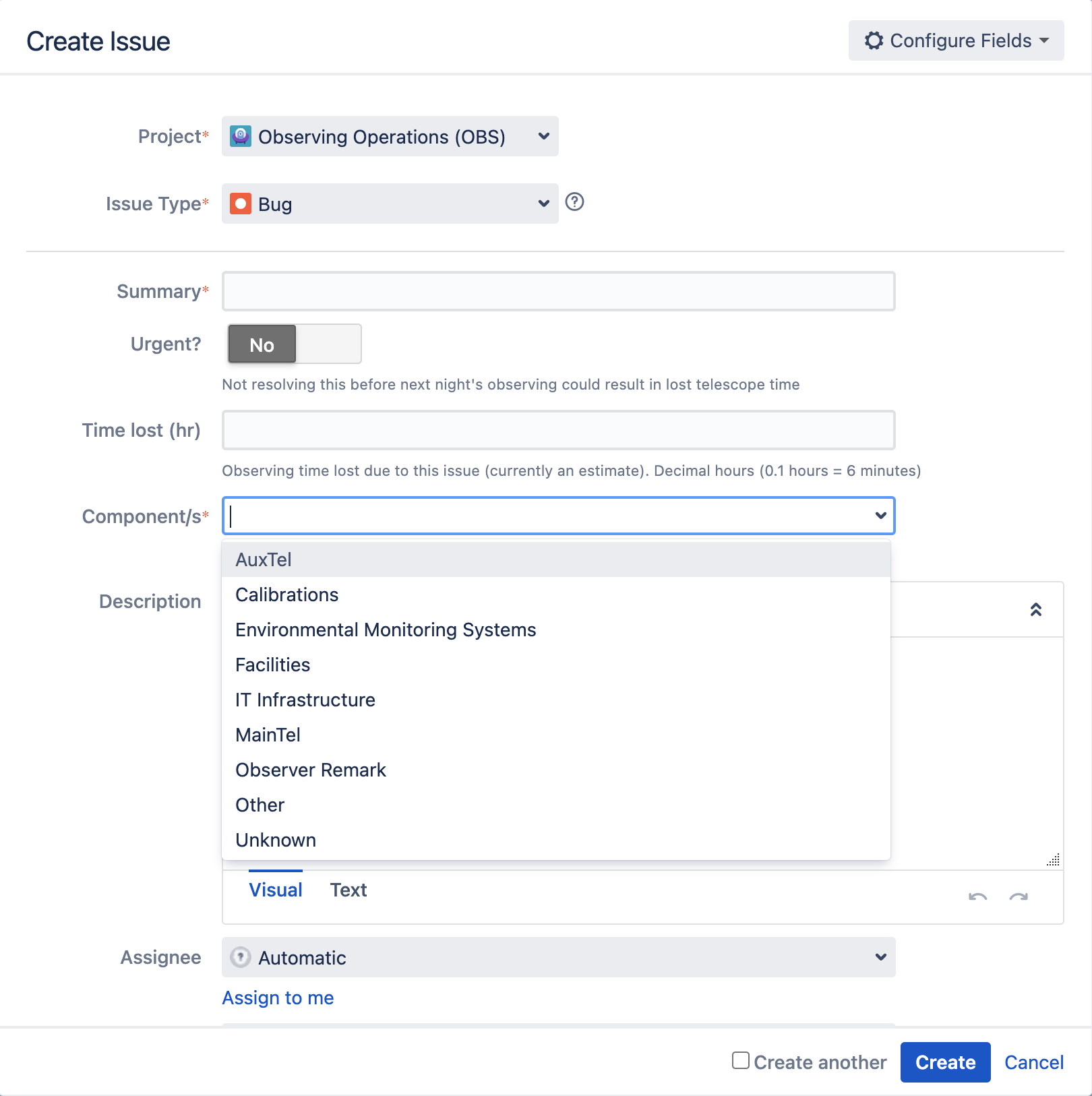1092x1096 pixels.
Task: Click the undo arrow in the description editor
Action: tap(977, 896)
